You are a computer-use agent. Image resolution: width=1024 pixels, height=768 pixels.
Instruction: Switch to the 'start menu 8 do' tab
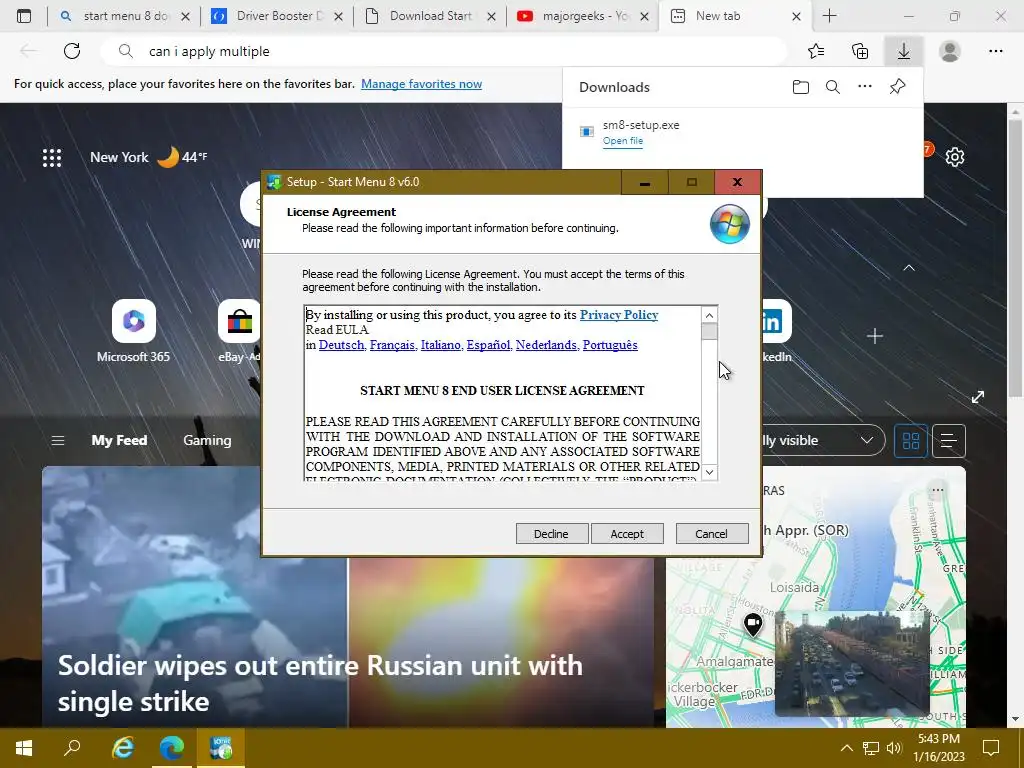click(x=124, y=16)
